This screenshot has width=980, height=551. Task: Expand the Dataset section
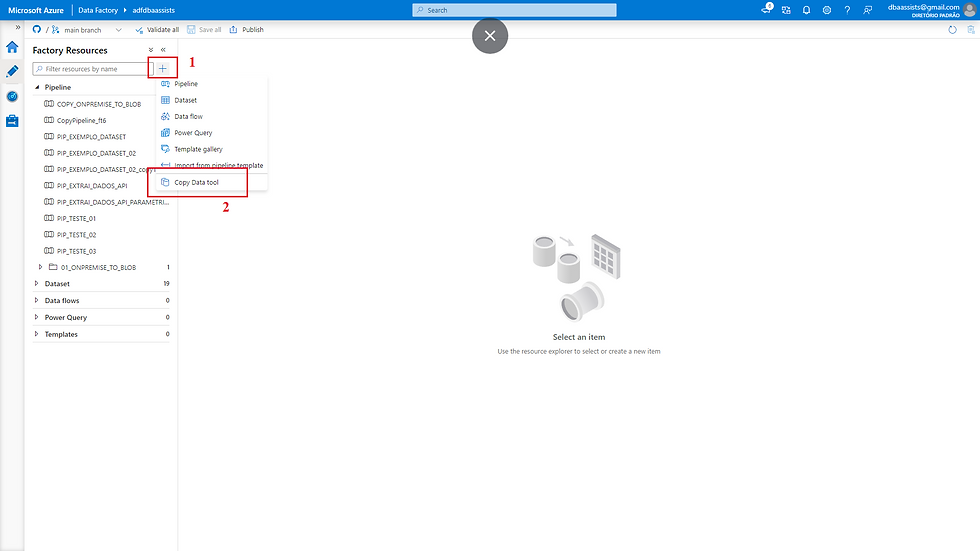click(x=36, y=284)
